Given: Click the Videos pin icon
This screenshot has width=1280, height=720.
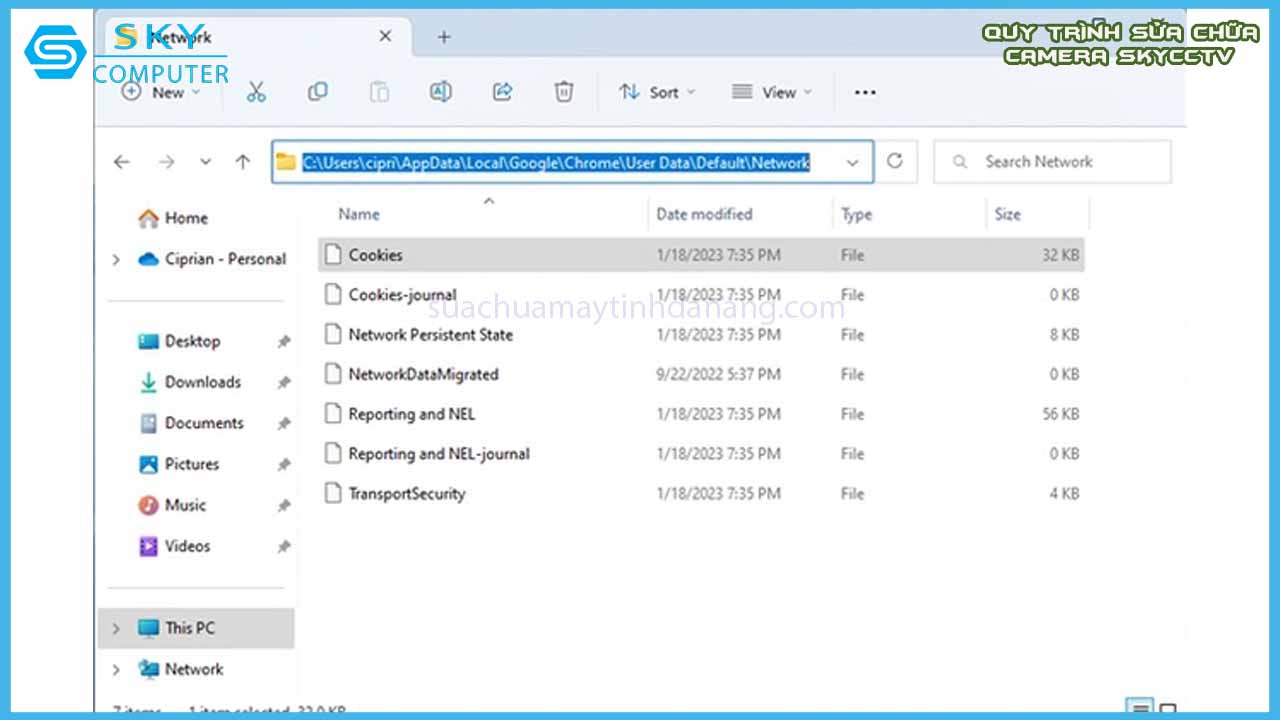Looking at the screenshot, I should [283, 547].
